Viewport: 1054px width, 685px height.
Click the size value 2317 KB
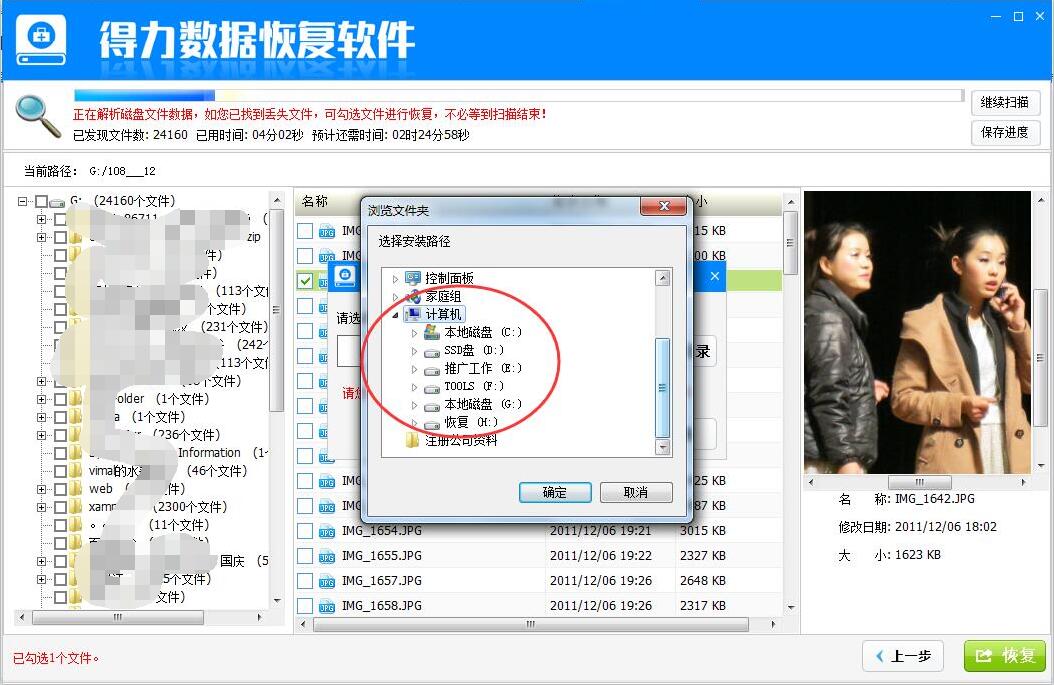[703, 606]
